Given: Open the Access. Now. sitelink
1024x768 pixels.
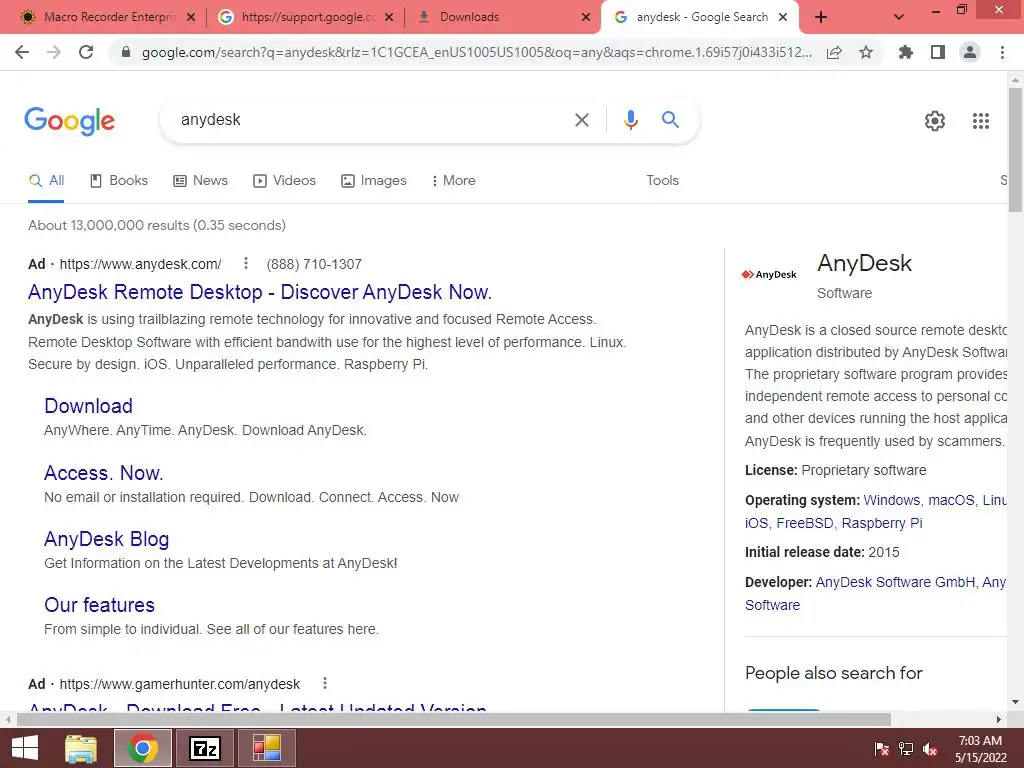Looking at the screenshot, I should 104,473.
